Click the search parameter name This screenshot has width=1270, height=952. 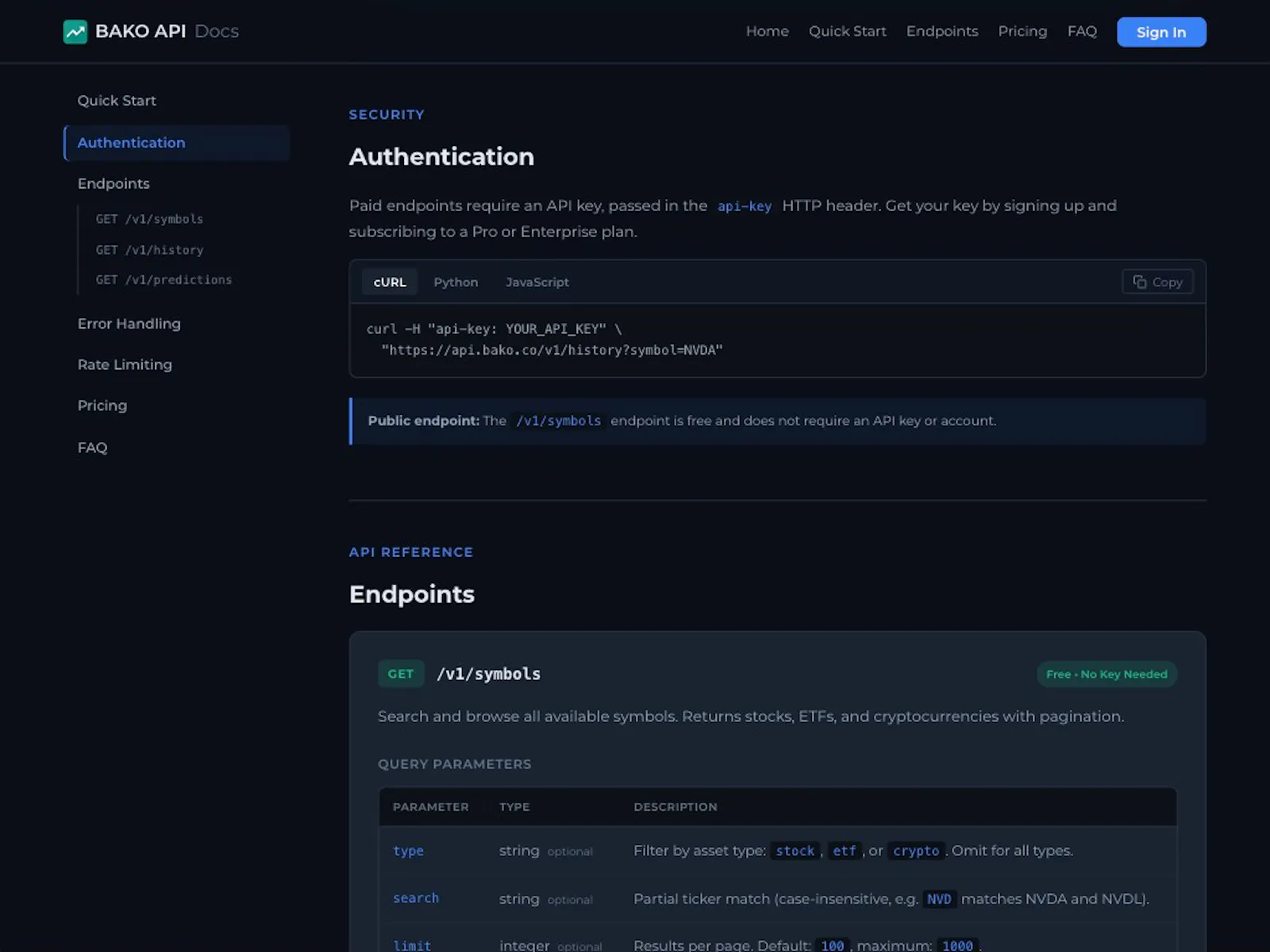416,898
